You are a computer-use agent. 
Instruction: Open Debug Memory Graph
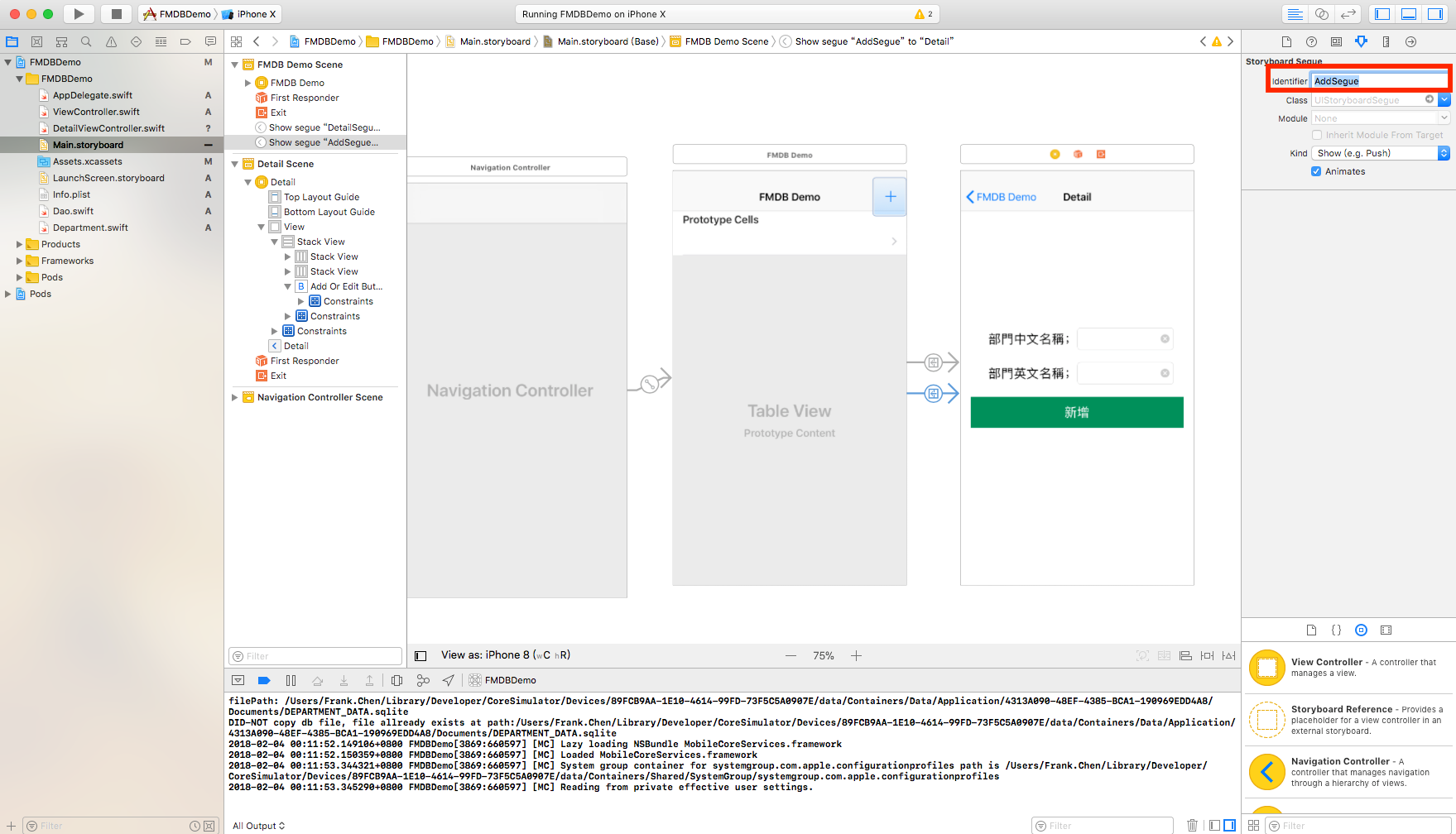[x=423, y=680]
